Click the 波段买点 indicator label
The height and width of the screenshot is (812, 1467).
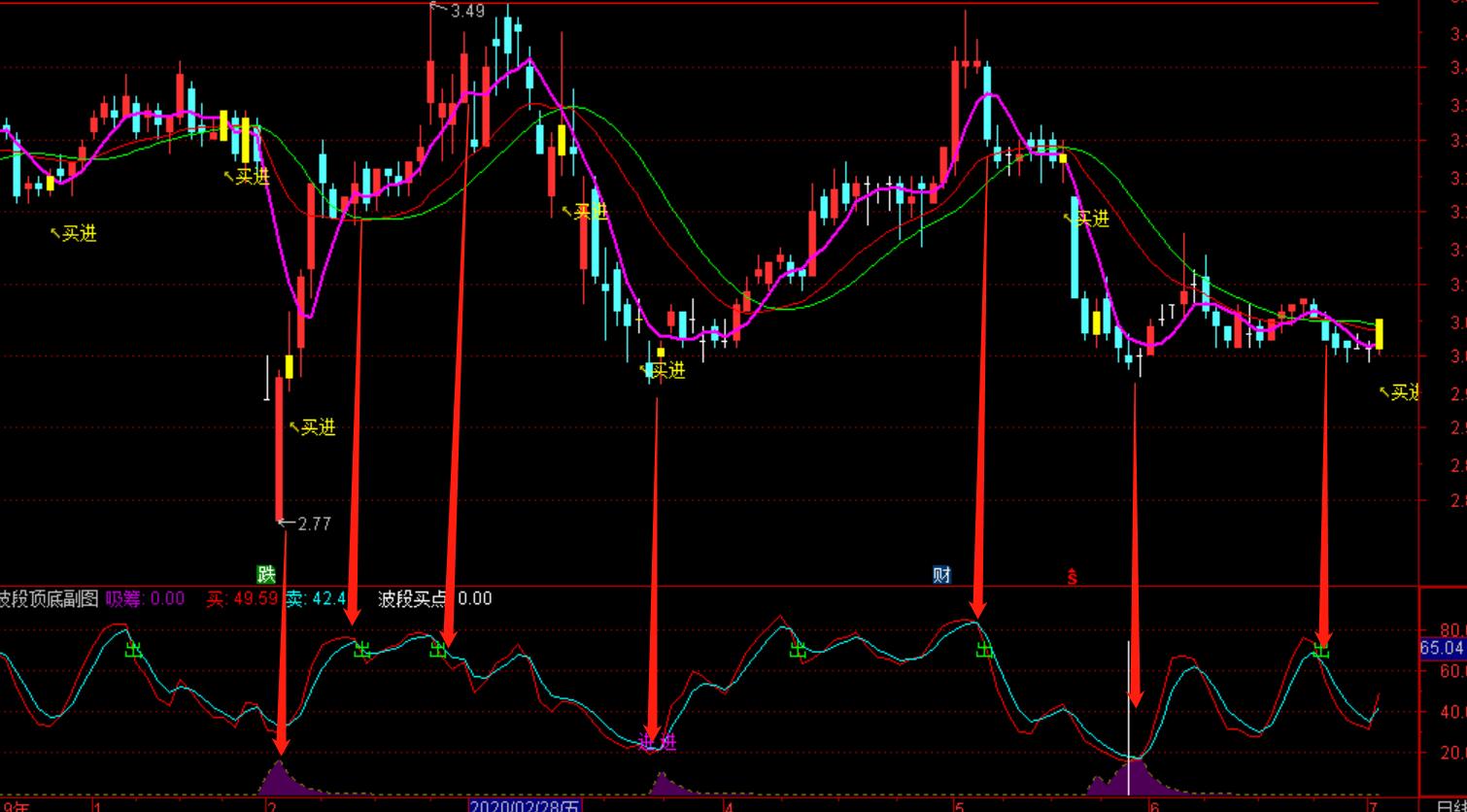coord(412,598)
